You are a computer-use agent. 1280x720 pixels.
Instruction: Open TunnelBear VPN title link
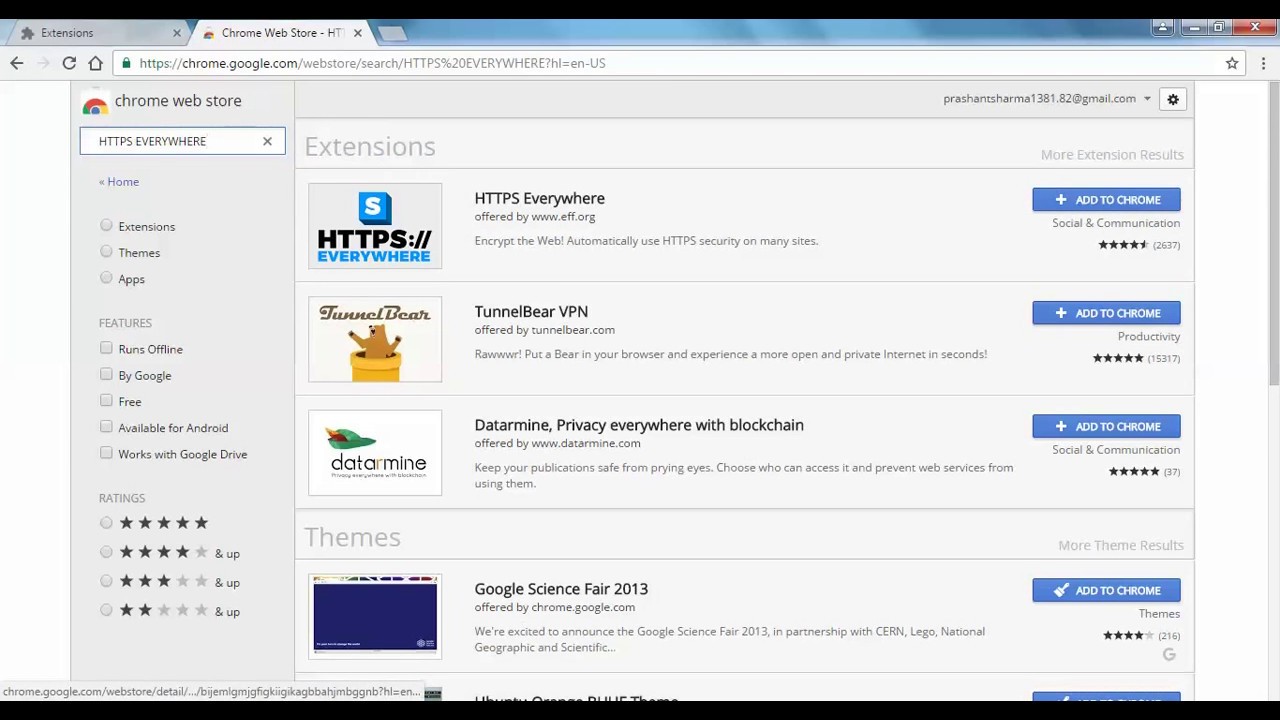pyautogui.click(x=531, y=312)
